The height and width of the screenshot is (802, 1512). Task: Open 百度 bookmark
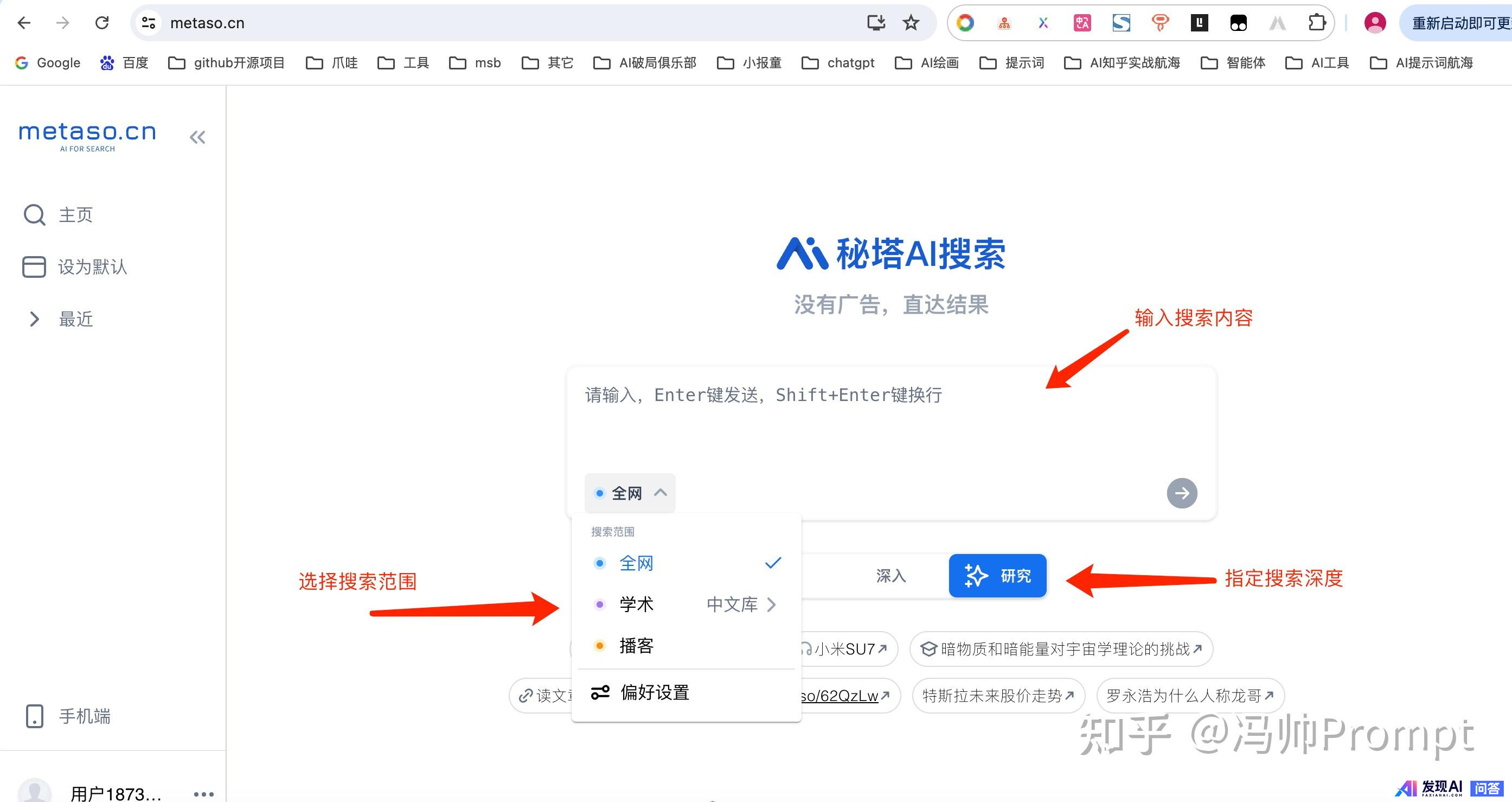[x=124, y=63]
